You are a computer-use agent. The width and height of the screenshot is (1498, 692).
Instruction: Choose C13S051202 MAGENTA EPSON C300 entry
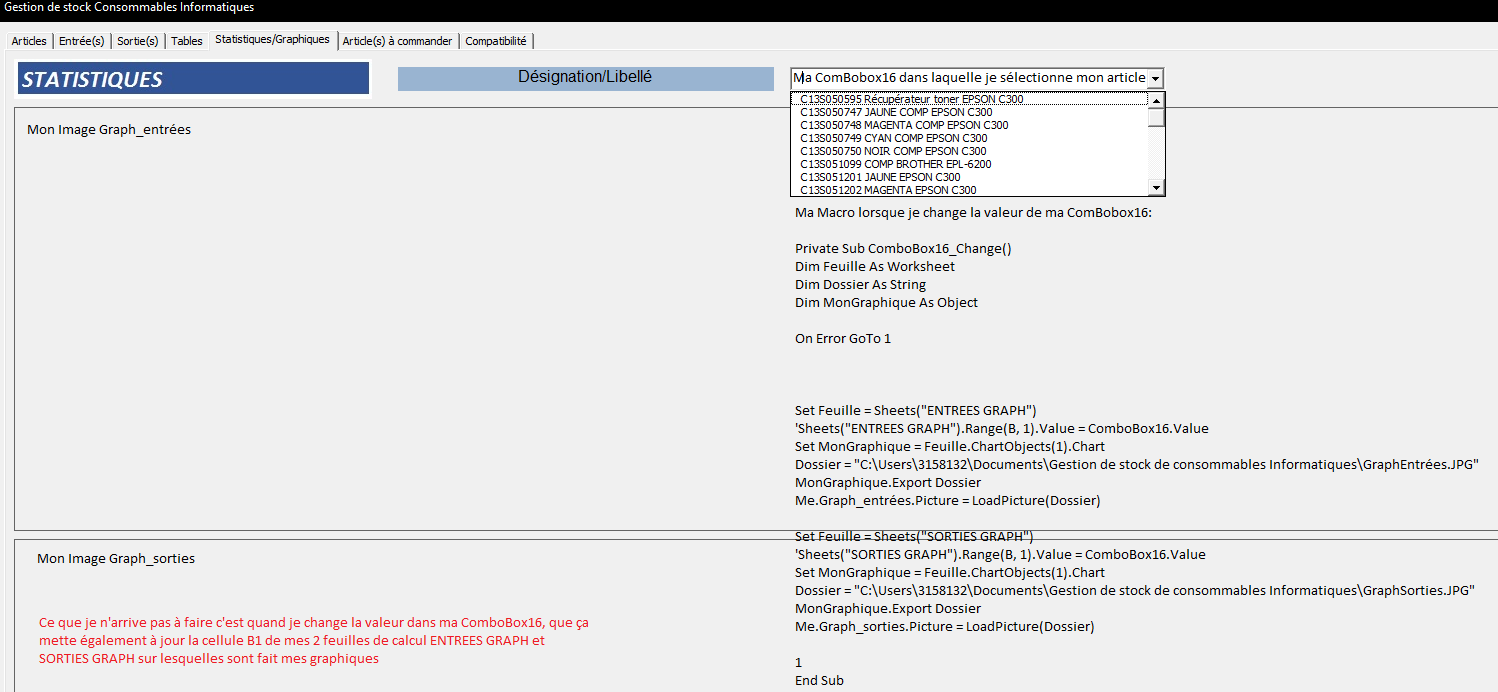(x=888, y=190)
